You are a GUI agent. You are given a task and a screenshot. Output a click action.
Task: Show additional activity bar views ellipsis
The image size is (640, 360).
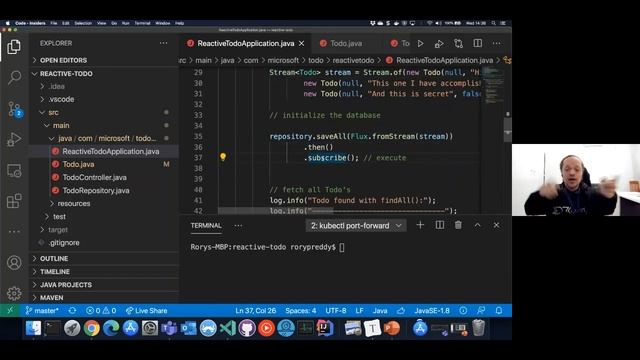14,231
